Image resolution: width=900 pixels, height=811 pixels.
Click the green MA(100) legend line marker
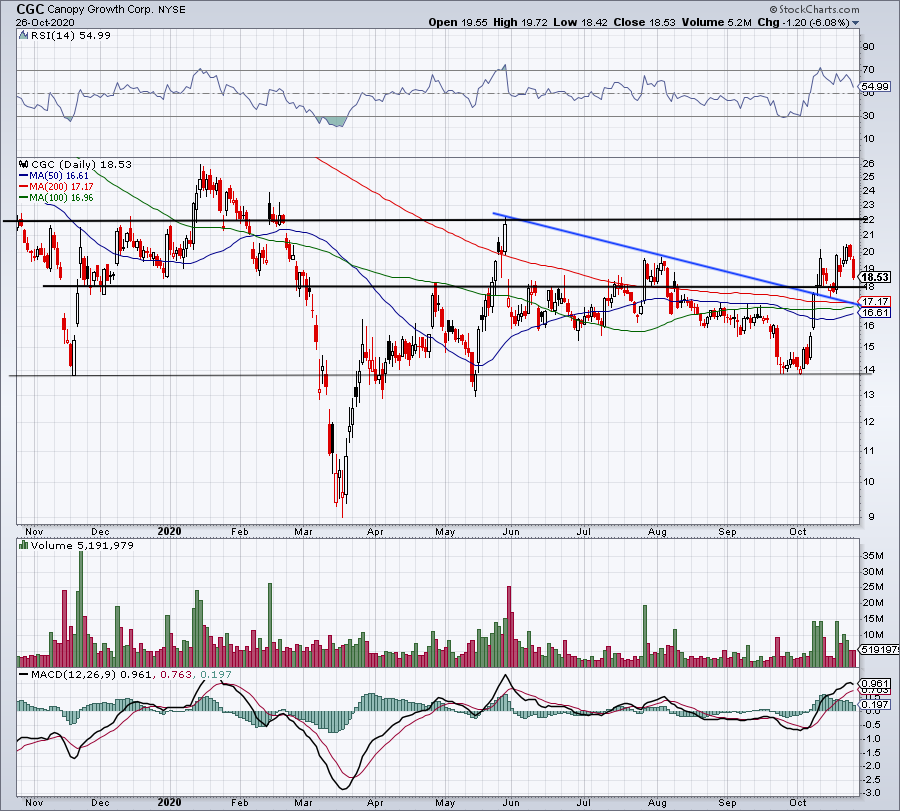pos(24,198)
